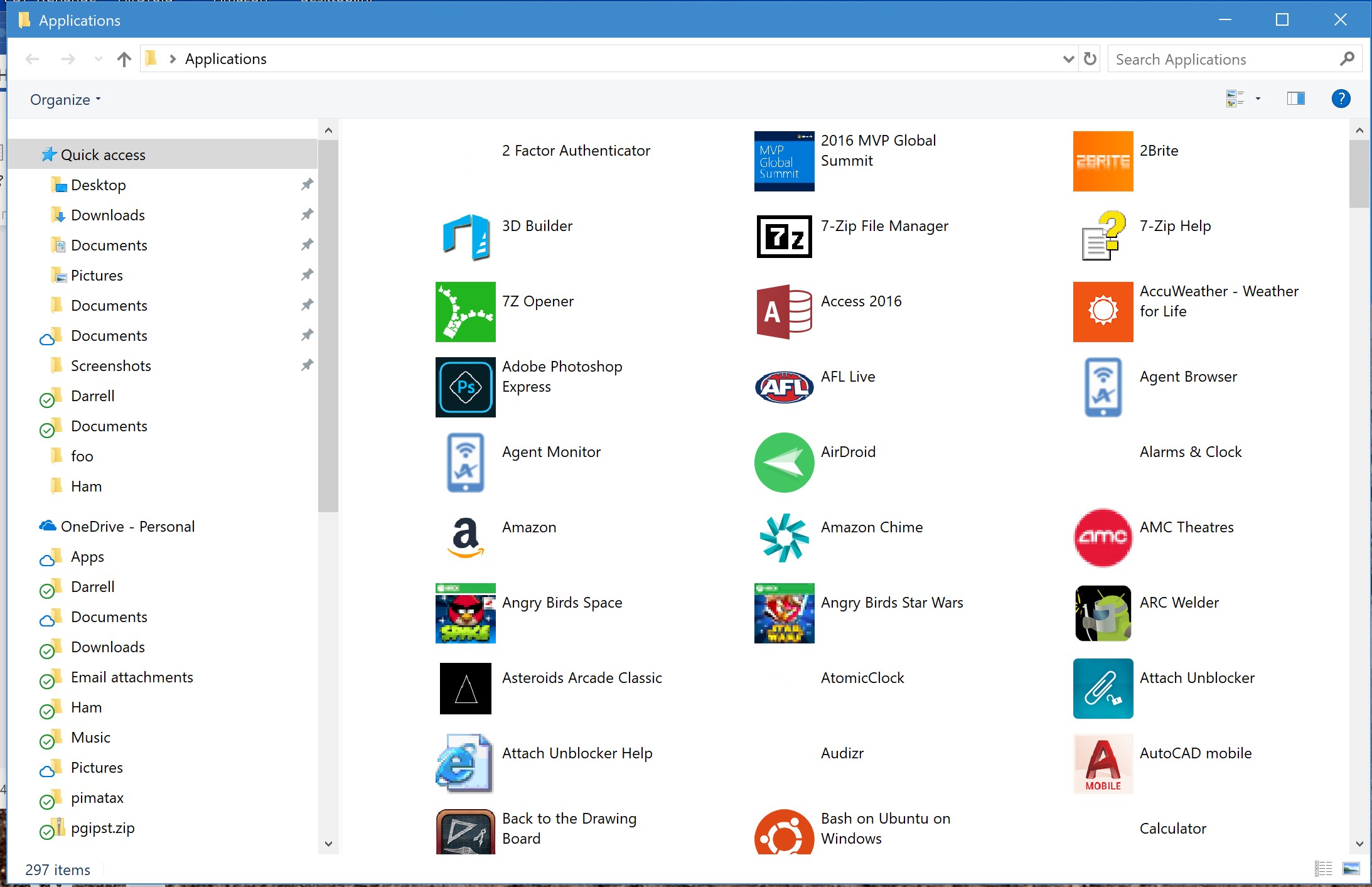Select the AMC Theatres red icon
This screenshot has width=1372, height=887.
point(1103,538)
